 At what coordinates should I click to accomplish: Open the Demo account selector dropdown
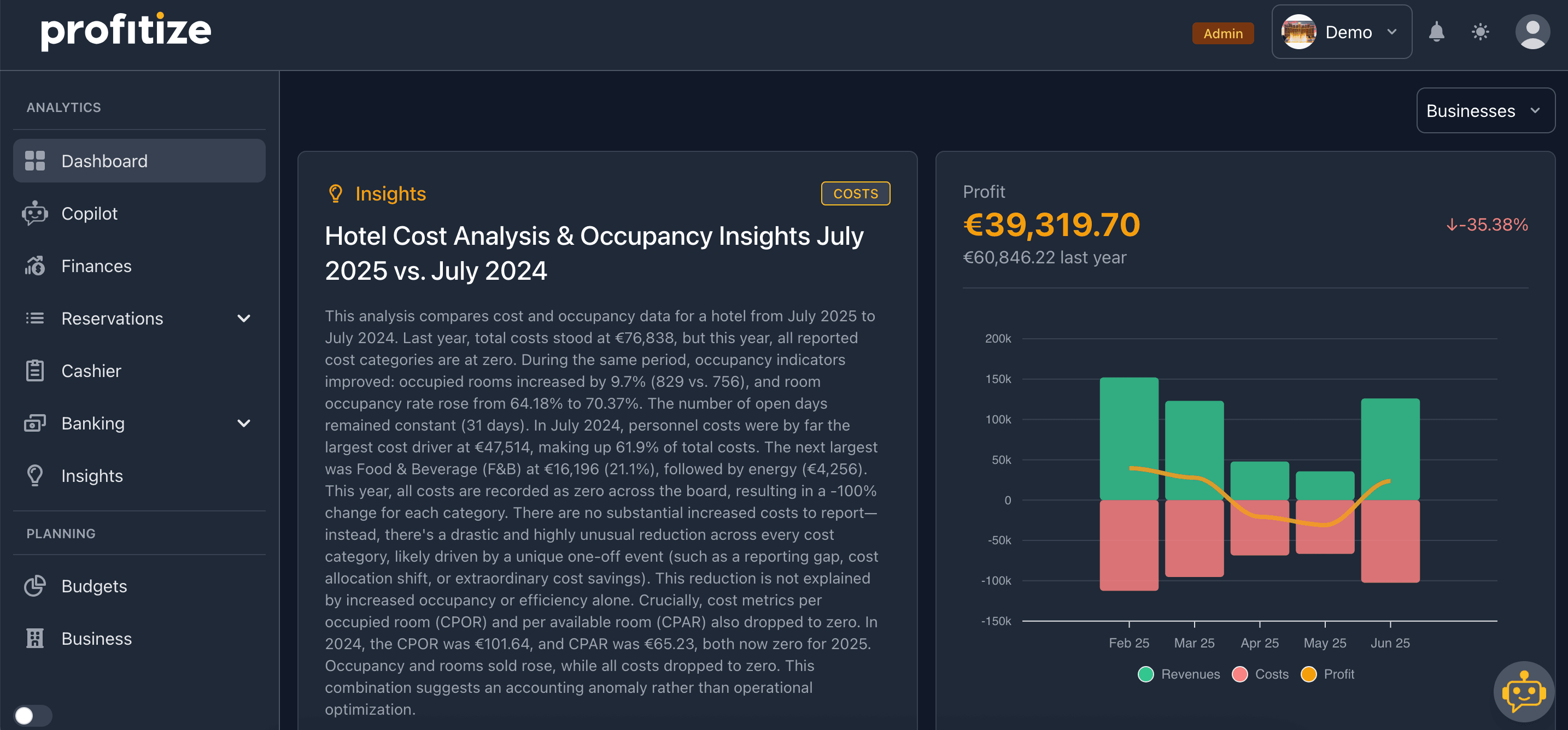(1341, 32)
